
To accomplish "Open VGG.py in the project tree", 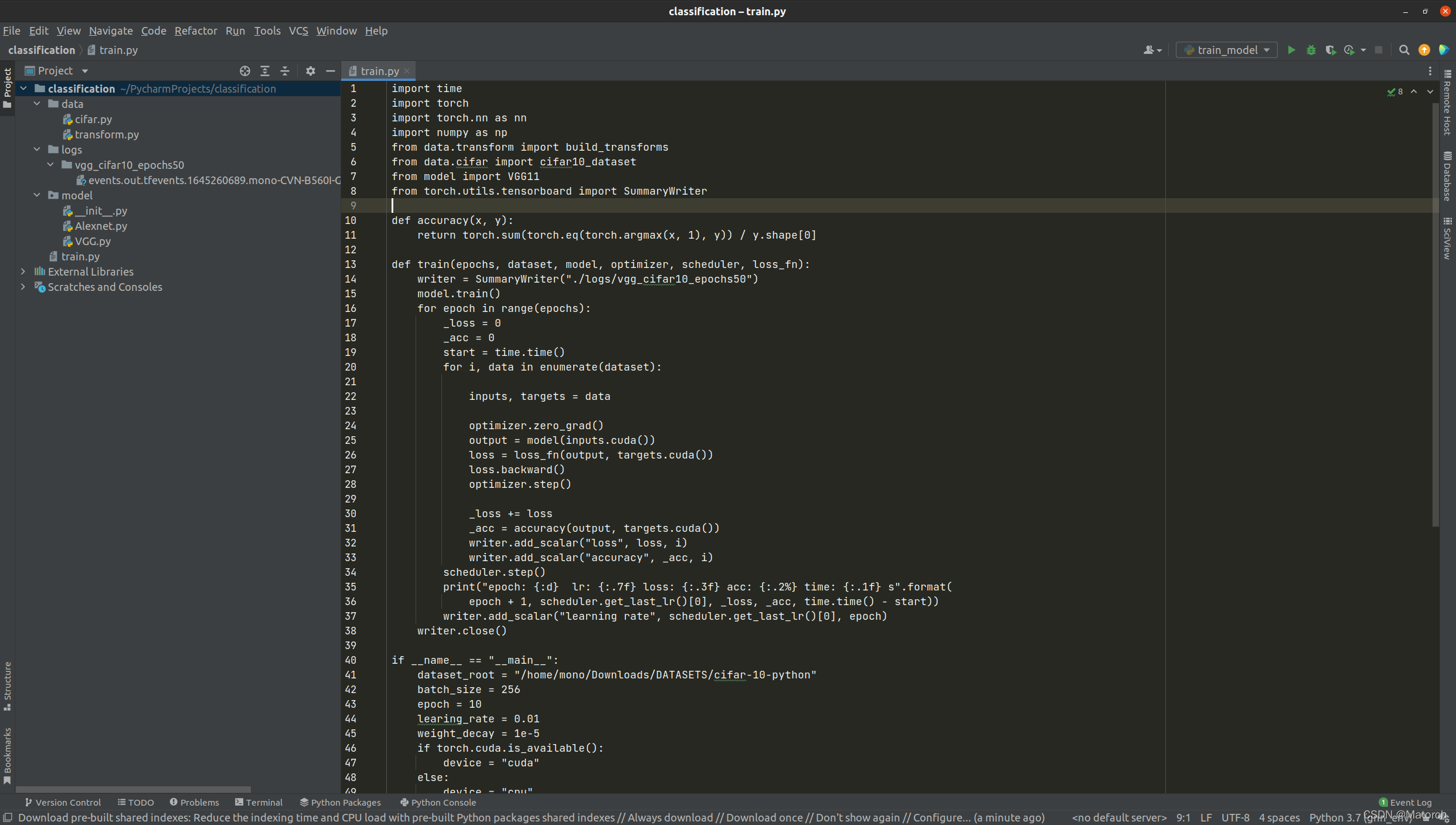I will coord(93,241).
